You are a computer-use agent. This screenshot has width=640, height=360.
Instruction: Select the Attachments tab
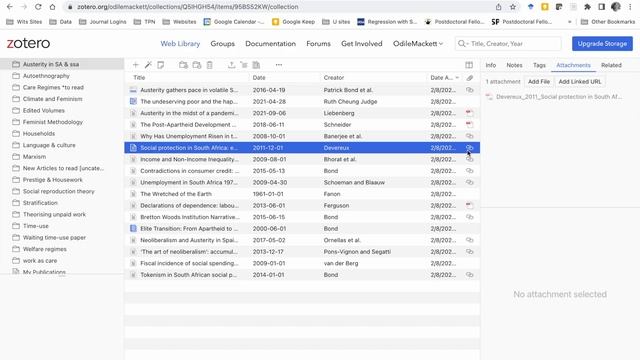tap(573, 65)
